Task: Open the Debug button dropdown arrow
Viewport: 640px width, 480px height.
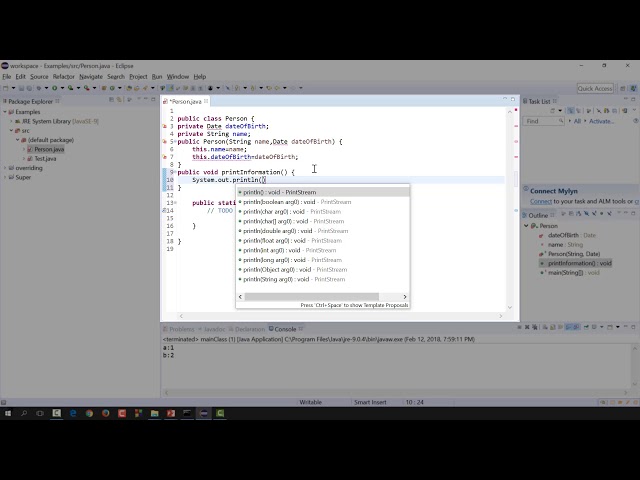Action: (x=46, y=88)
